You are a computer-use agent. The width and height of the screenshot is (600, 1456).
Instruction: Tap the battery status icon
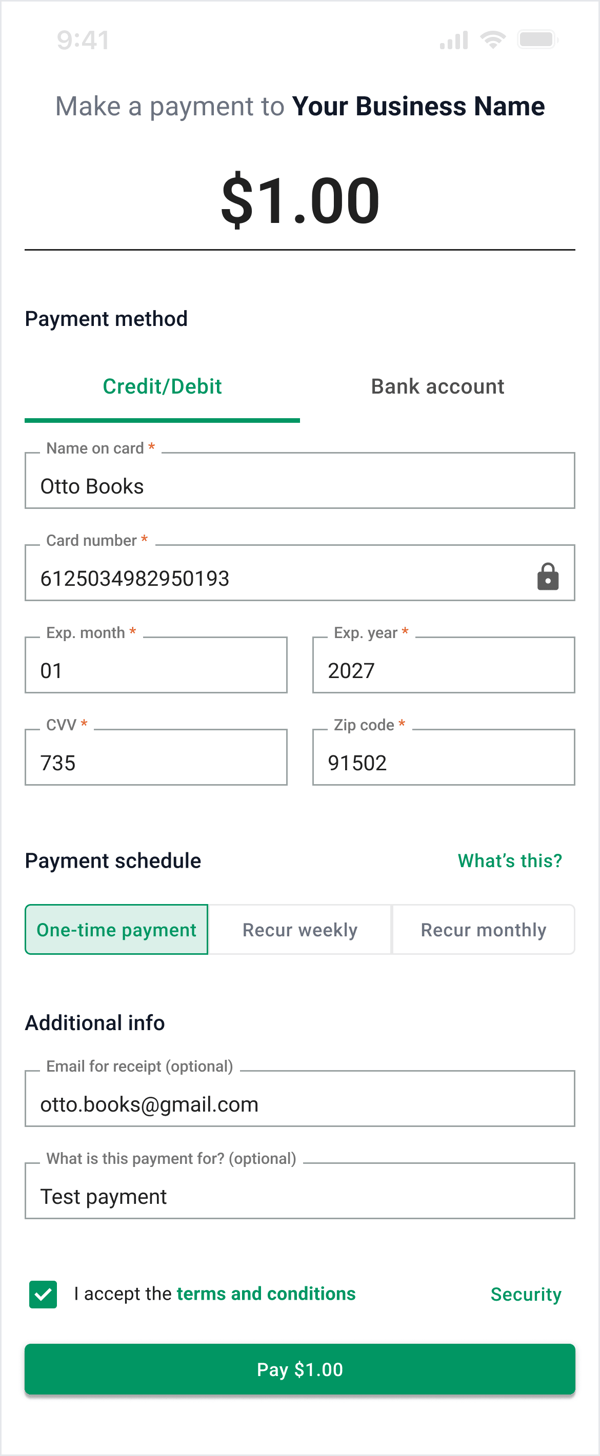click(537, 40)
